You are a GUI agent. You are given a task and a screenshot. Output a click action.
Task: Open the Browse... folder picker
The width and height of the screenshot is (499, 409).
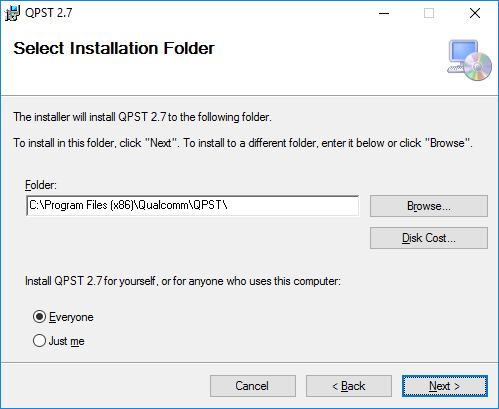(x=429, y=206)
